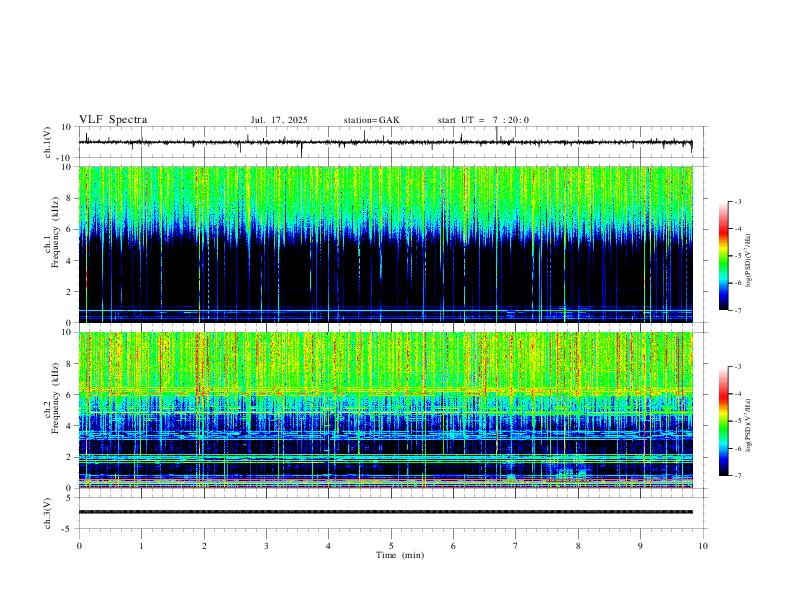Click the '-3' value on ch.1 colorbar
The width and height of the screenshot is (792, 612).
click(x=737, y=201)
